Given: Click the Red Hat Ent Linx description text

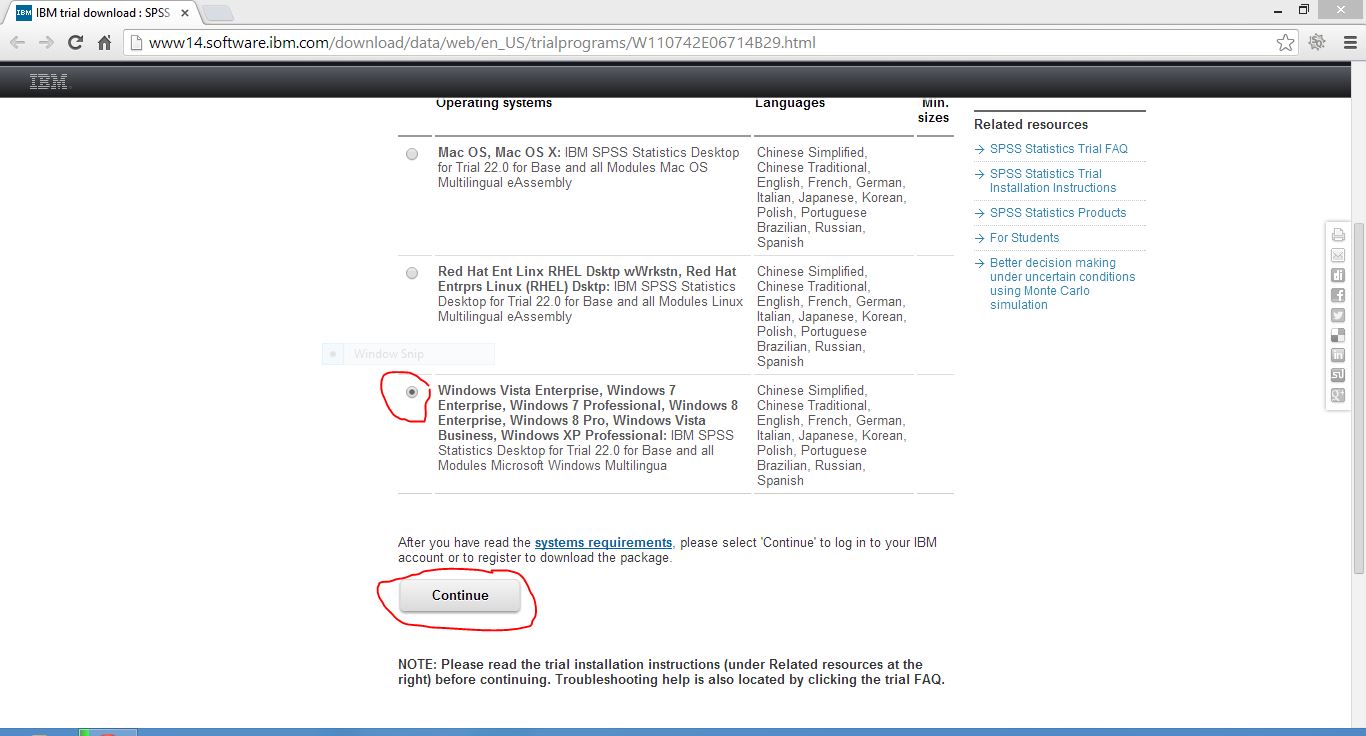Looking at the screenshot, I should pos(590,294).
